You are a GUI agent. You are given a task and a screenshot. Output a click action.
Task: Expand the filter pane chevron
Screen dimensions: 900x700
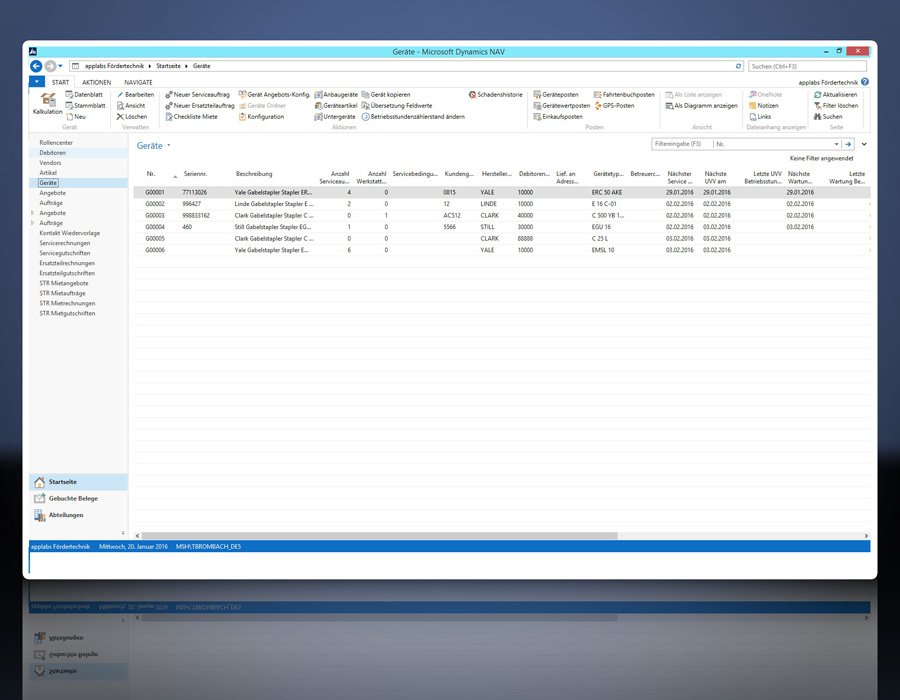tap(864, 144)
